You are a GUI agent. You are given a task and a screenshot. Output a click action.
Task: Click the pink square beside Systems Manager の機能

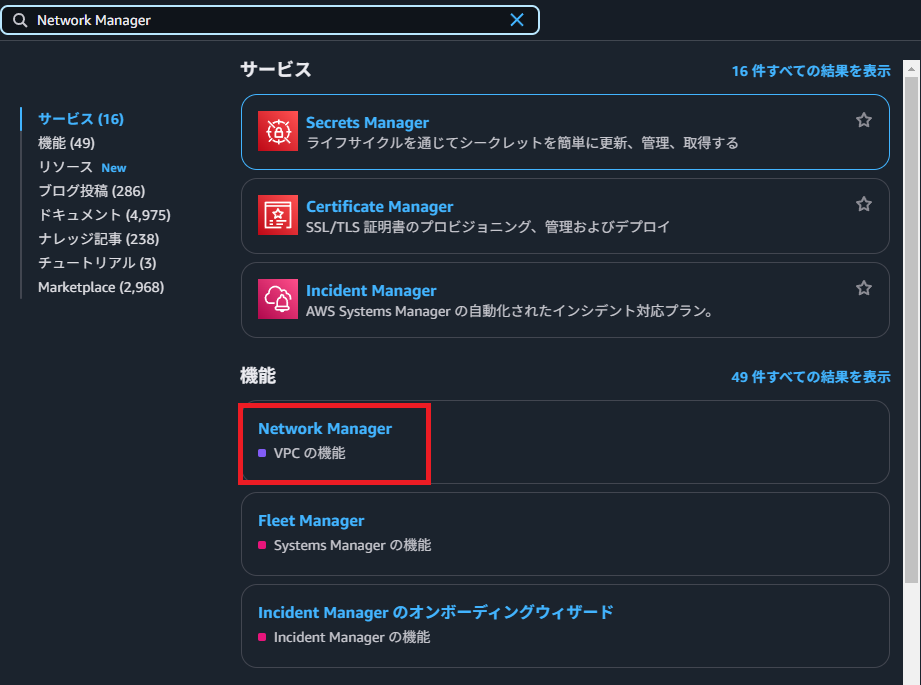pyautogui.click(x=262, y=545)
